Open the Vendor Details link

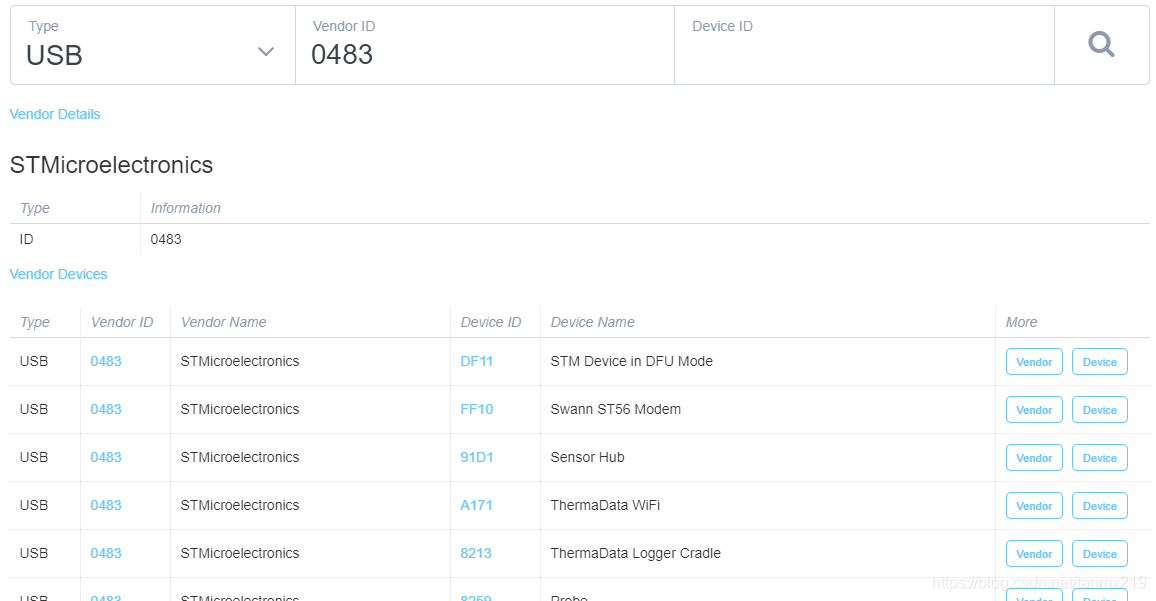coord(55,114)
